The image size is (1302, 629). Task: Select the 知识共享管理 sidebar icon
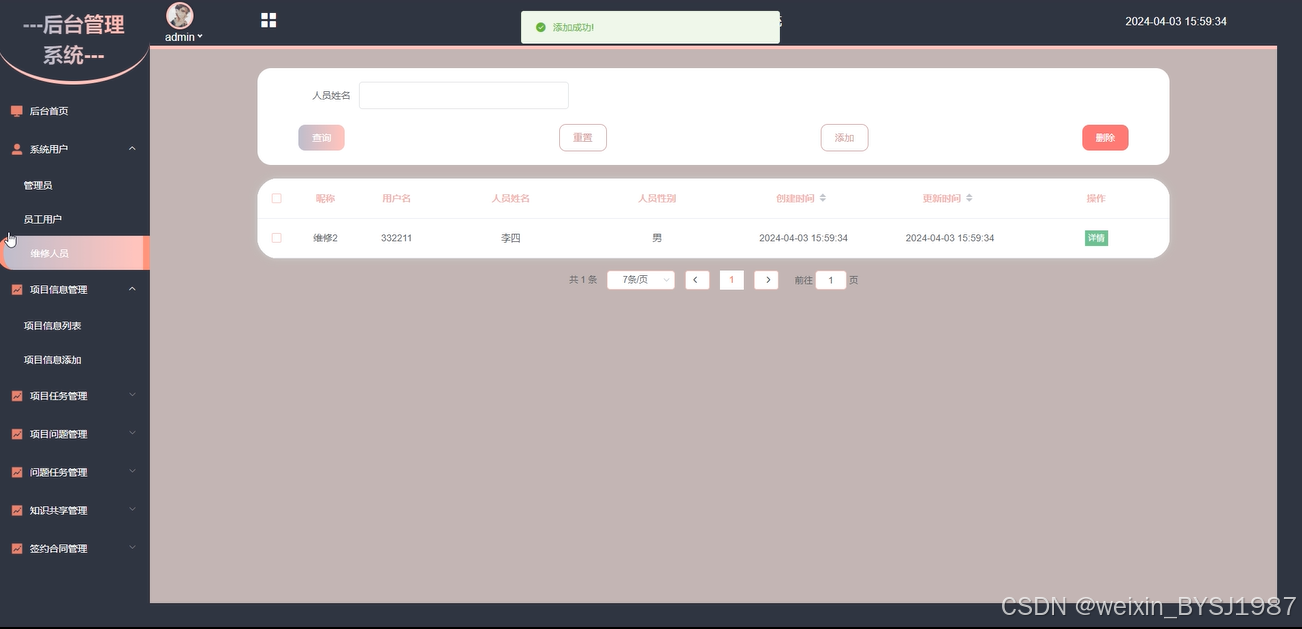15,510
